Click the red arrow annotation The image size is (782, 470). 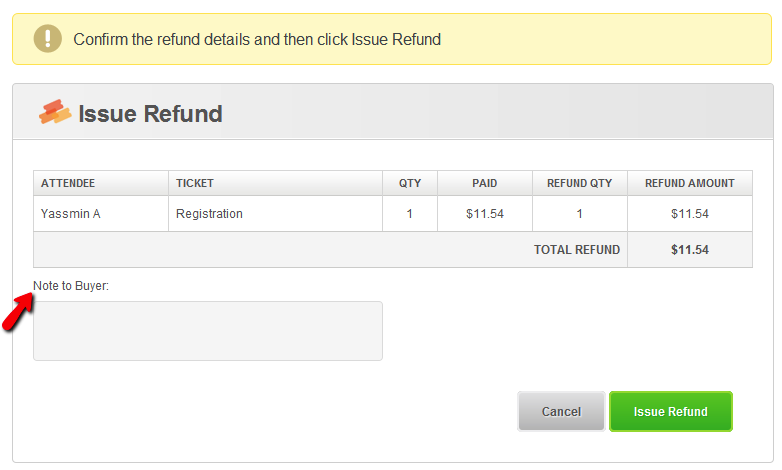tap(17, 311)
